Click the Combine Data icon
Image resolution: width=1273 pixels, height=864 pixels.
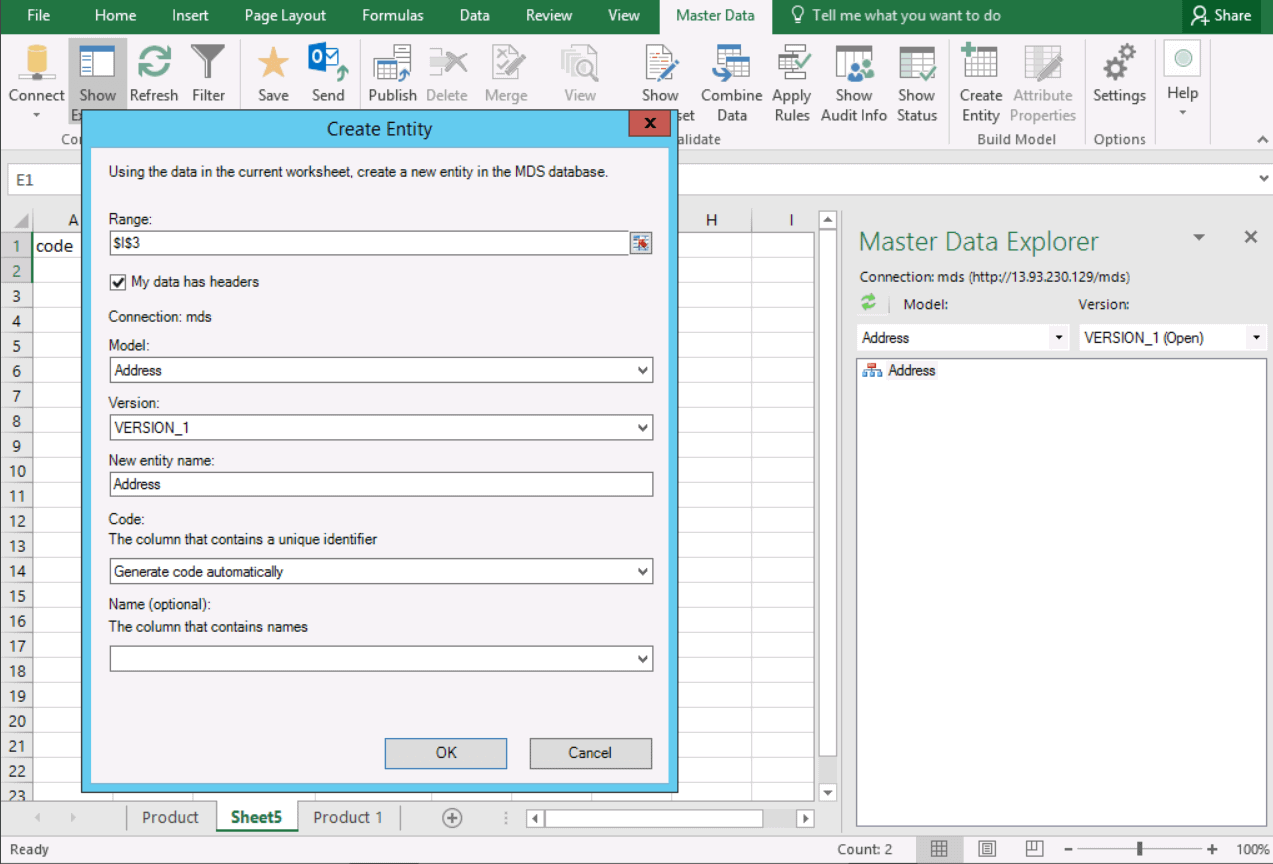(731, 62)
